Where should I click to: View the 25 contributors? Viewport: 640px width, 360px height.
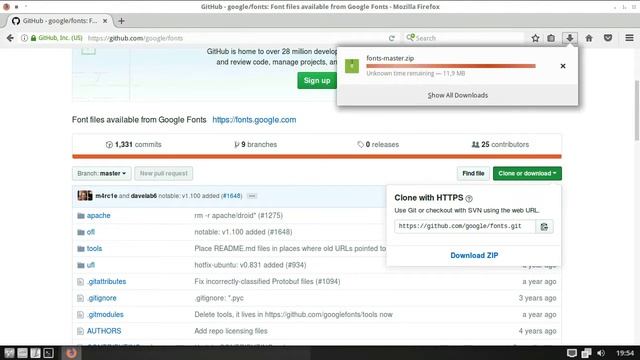(500, 144)
